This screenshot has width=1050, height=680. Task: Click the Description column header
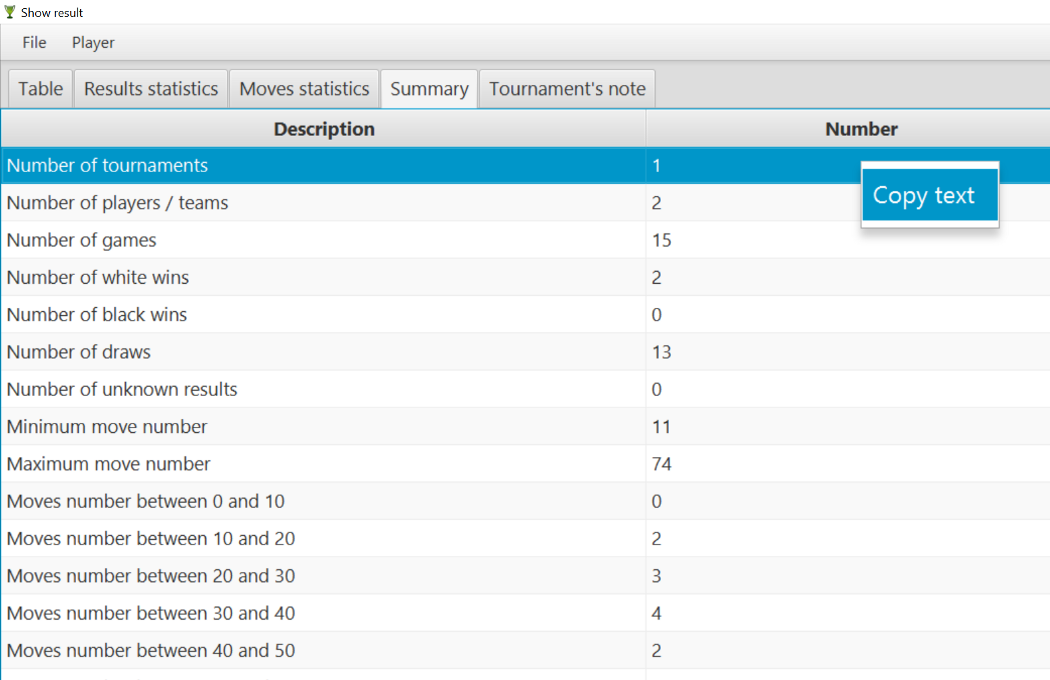(324, 129)
